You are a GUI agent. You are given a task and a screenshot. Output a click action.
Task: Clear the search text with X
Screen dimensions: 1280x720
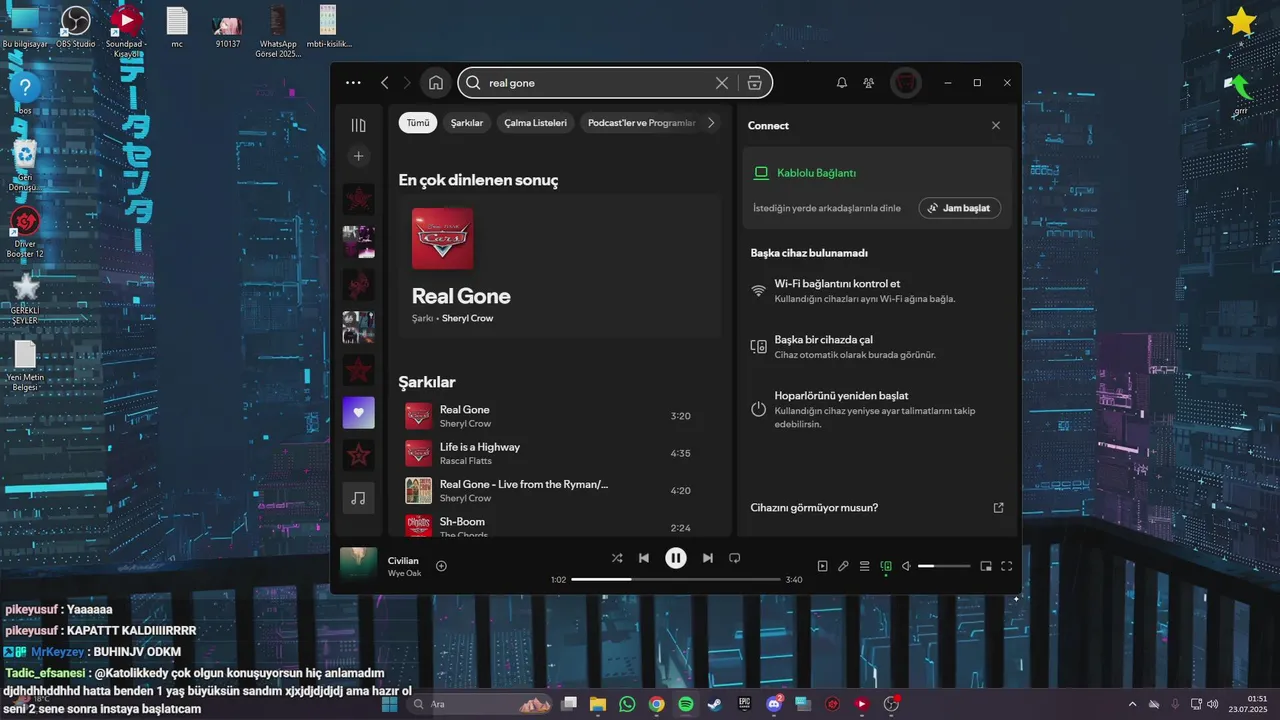(x=722, y=83)
